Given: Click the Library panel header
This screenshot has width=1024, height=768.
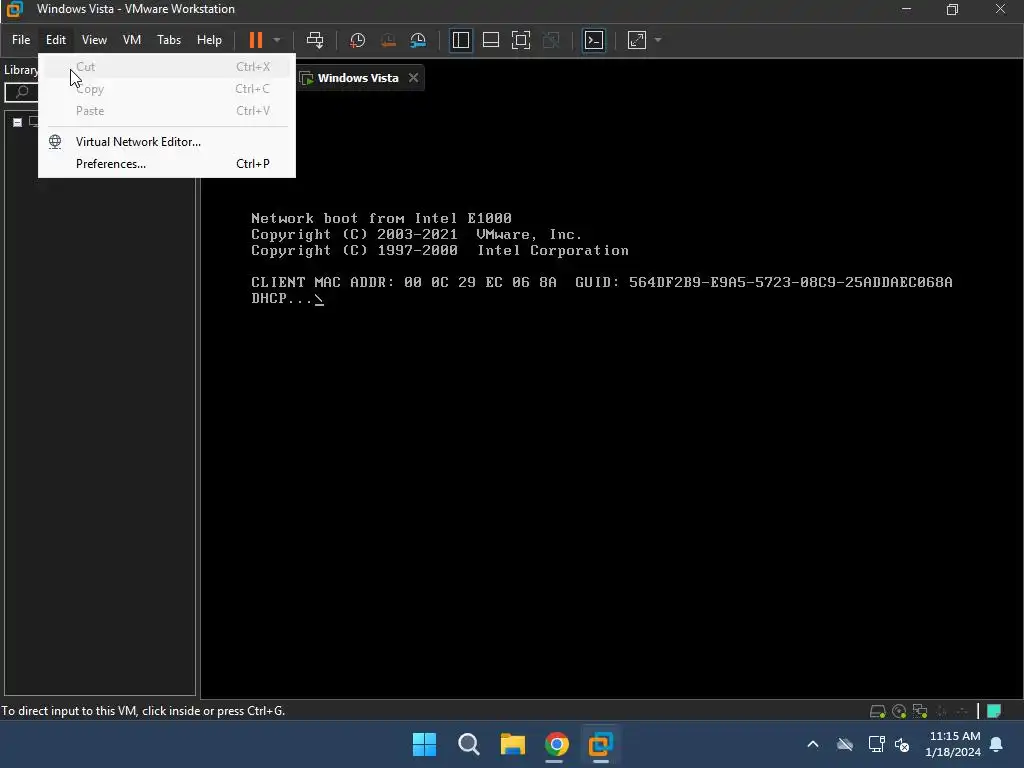Looking at the screenshot, I should (x=21, y=70).
